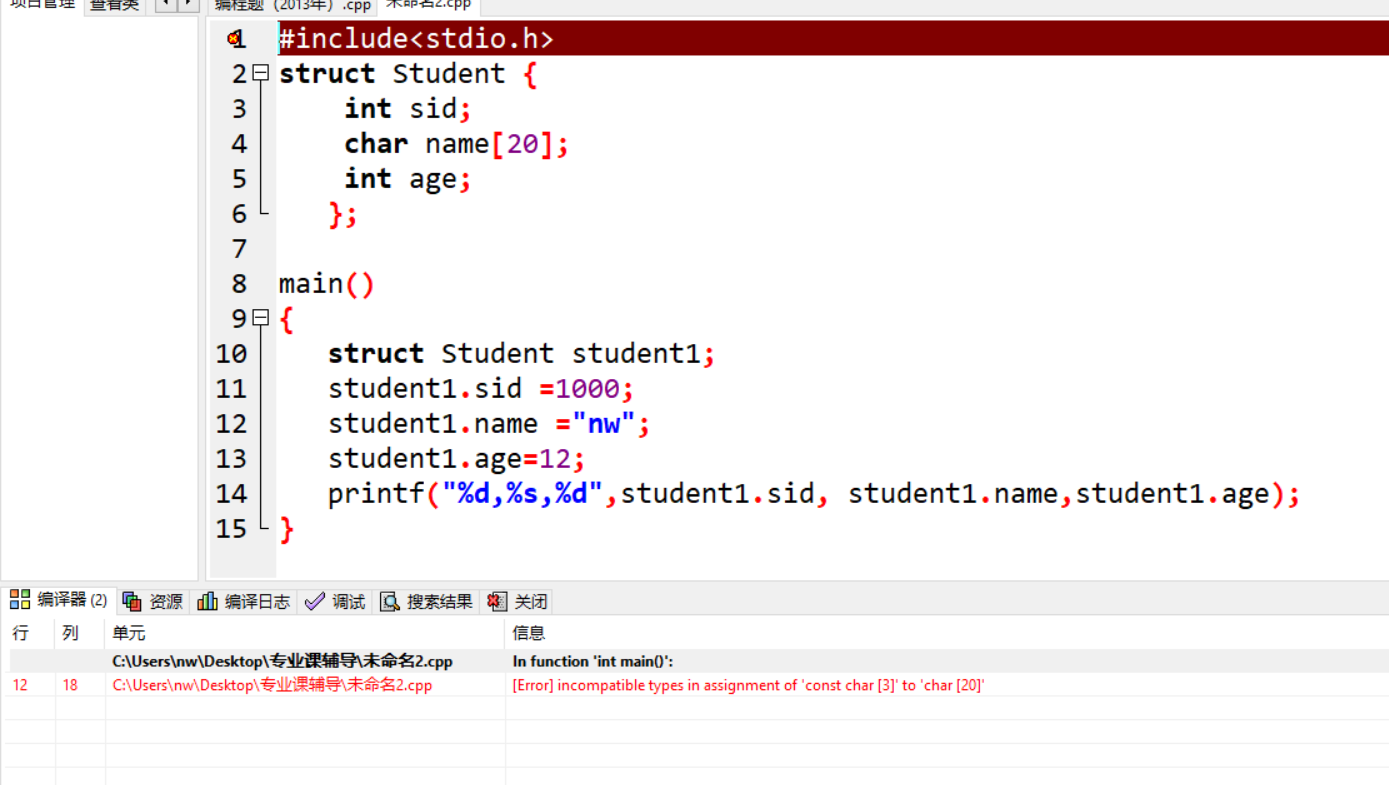Click the 'struct Student {' code line
Screen dimensions: 1389x785
coord(408,74)
